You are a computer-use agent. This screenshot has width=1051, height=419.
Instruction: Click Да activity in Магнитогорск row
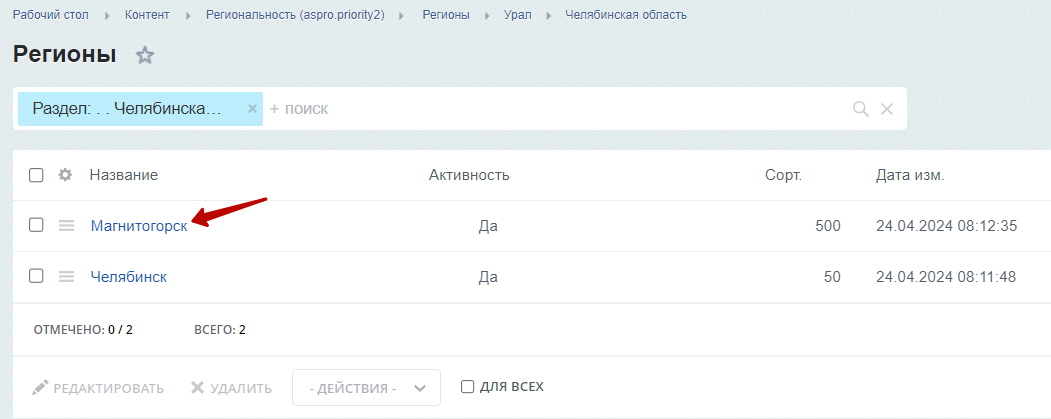(x=488, y=226)
